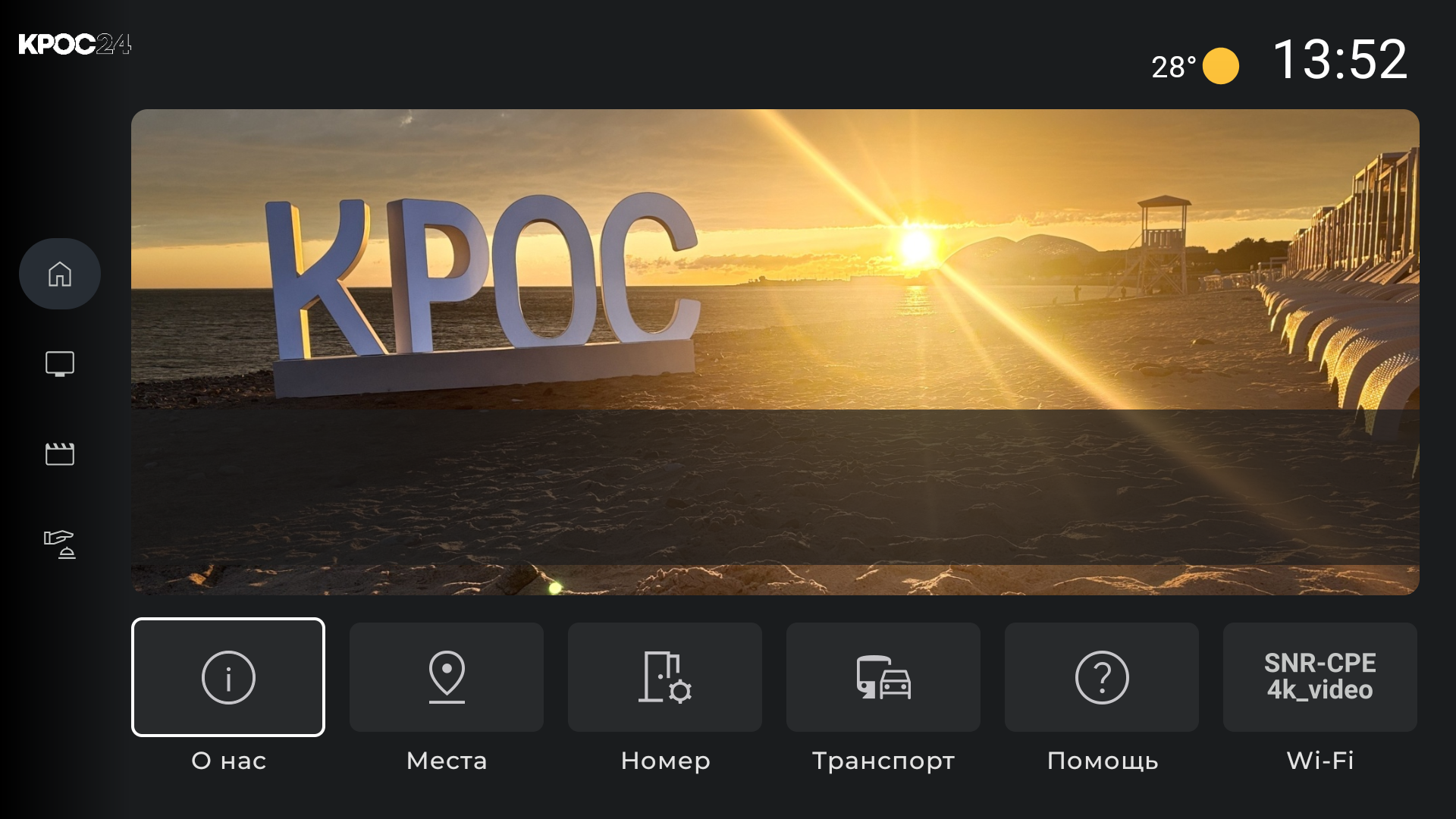Click the 'Помощь' text label
The width and height of the screenshot is (1456, 819).
tap(1102, 761)
